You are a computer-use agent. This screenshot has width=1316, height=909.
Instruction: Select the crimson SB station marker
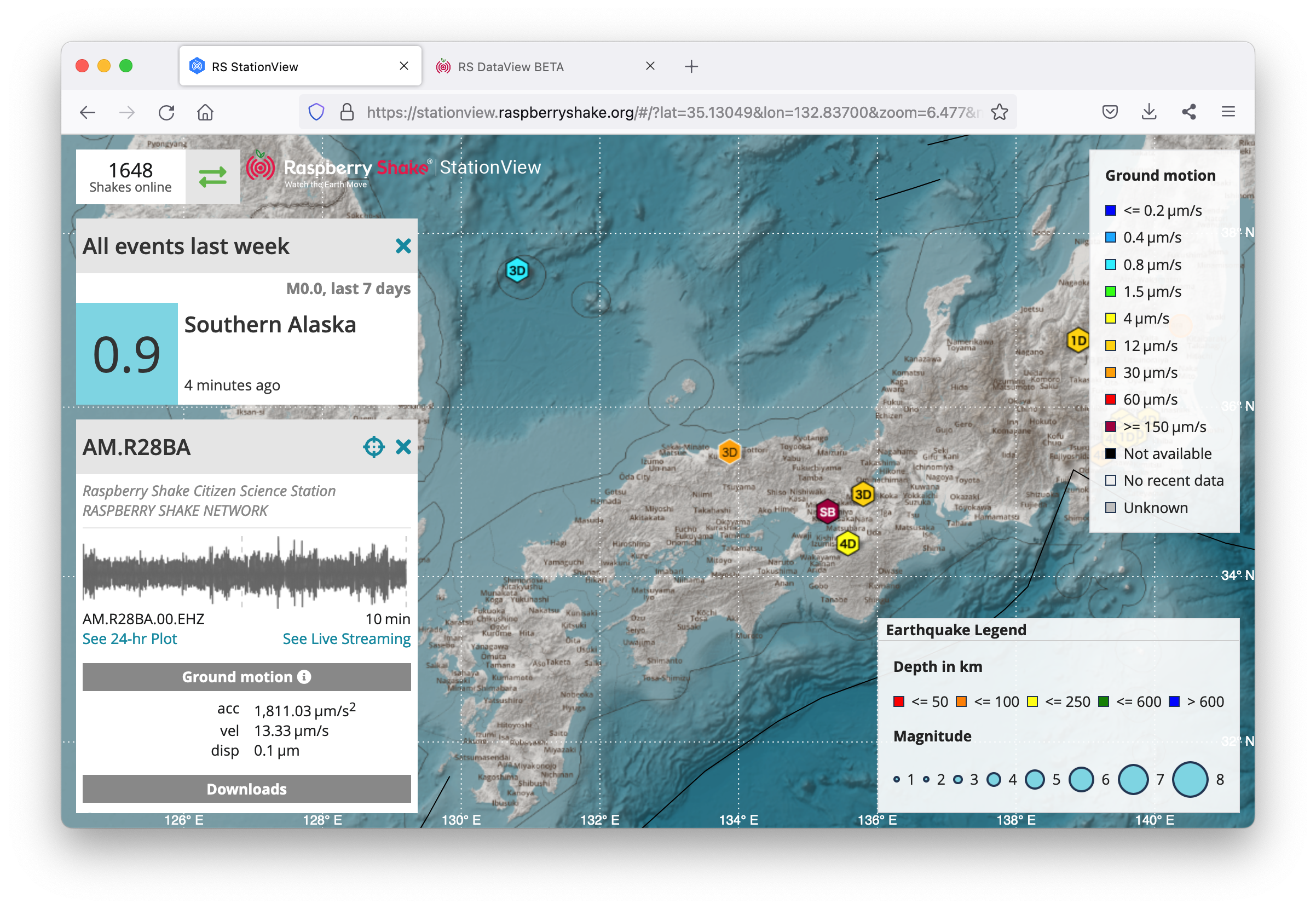click(827, 511)
